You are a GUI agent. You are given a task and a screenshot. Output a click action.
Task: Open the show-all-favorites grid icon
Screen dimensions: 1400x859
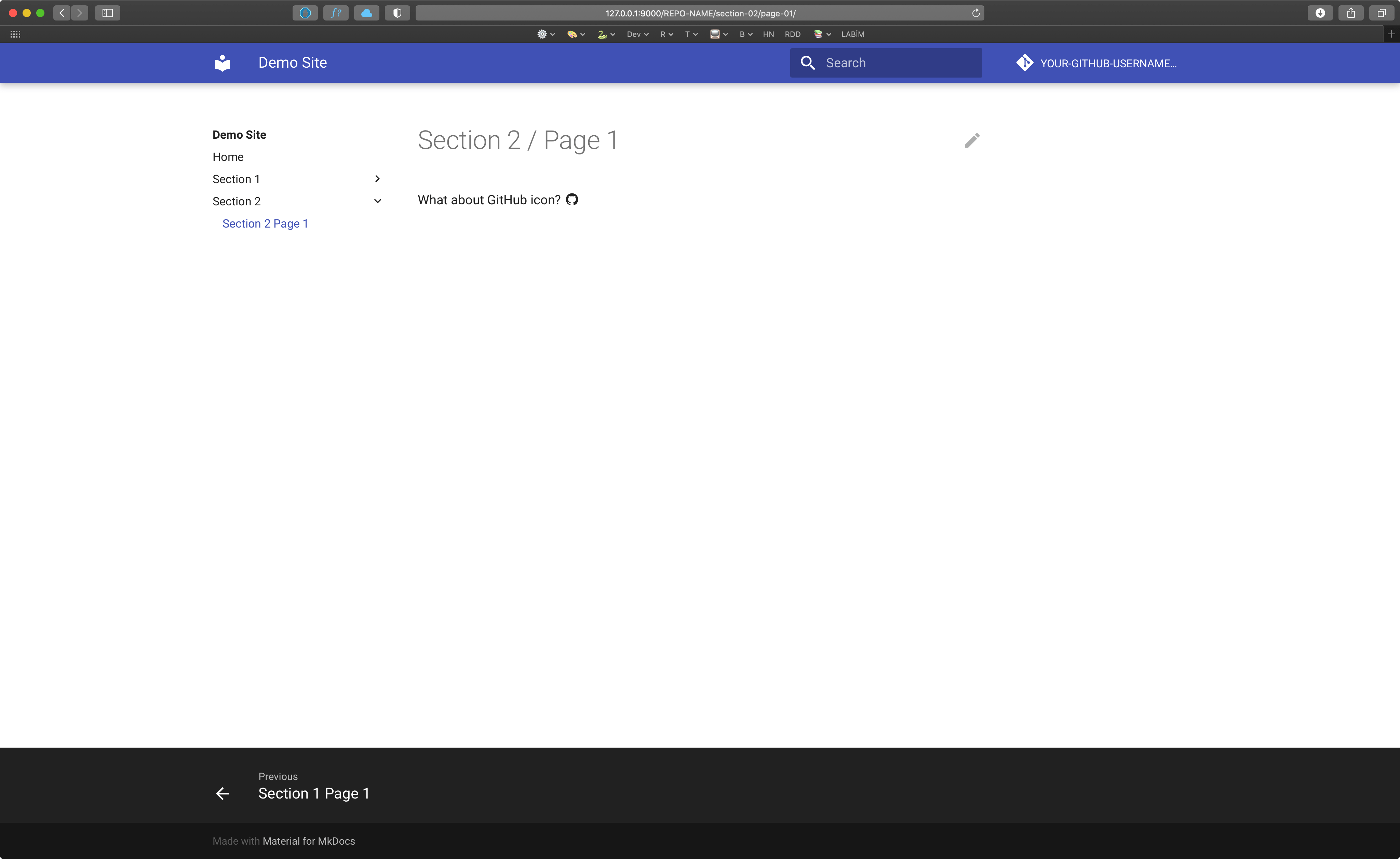coord(15,34)
